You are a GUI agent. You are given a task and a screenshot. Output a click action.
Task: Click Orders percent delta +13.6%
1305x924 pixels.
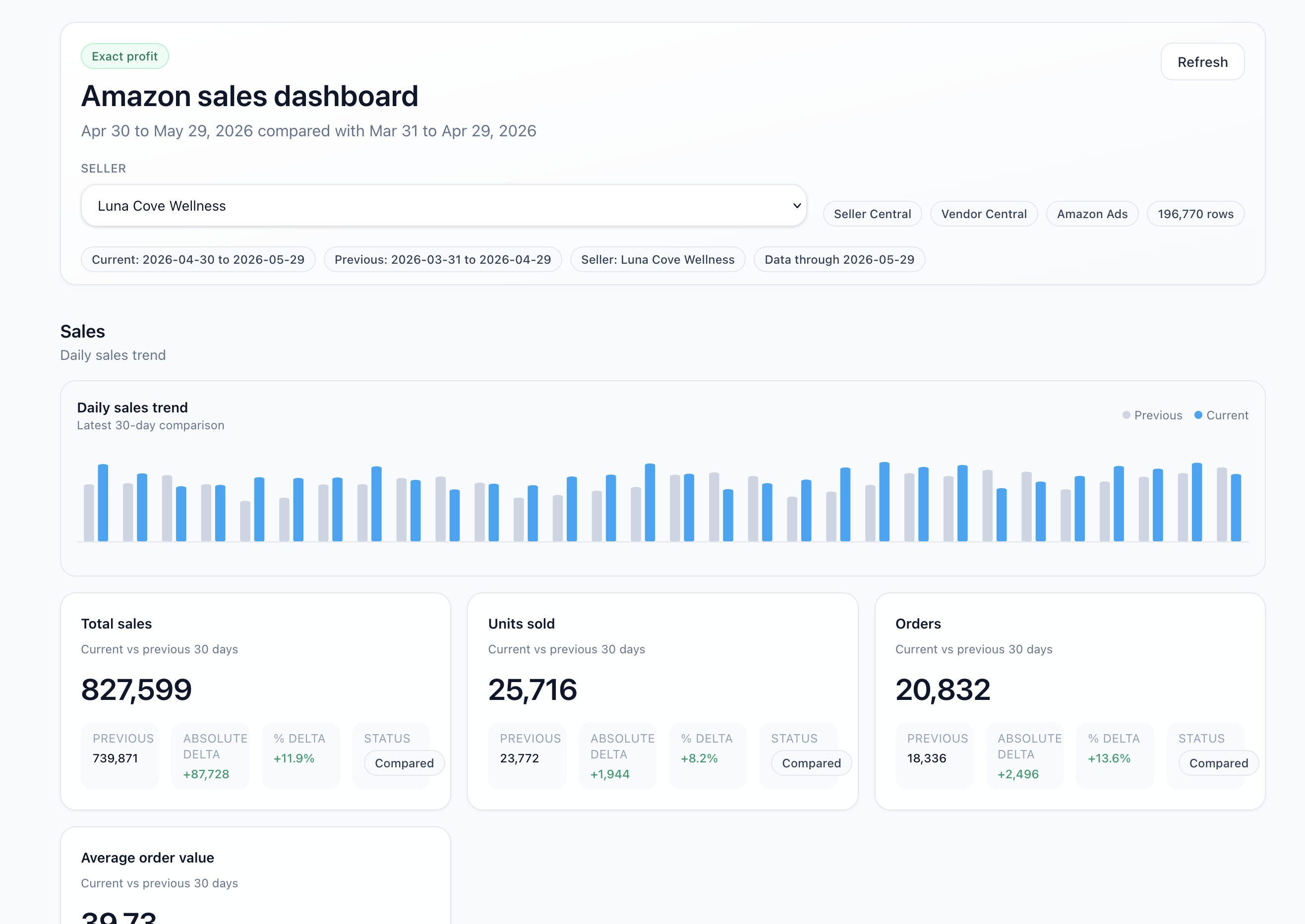pos(1109,758)
